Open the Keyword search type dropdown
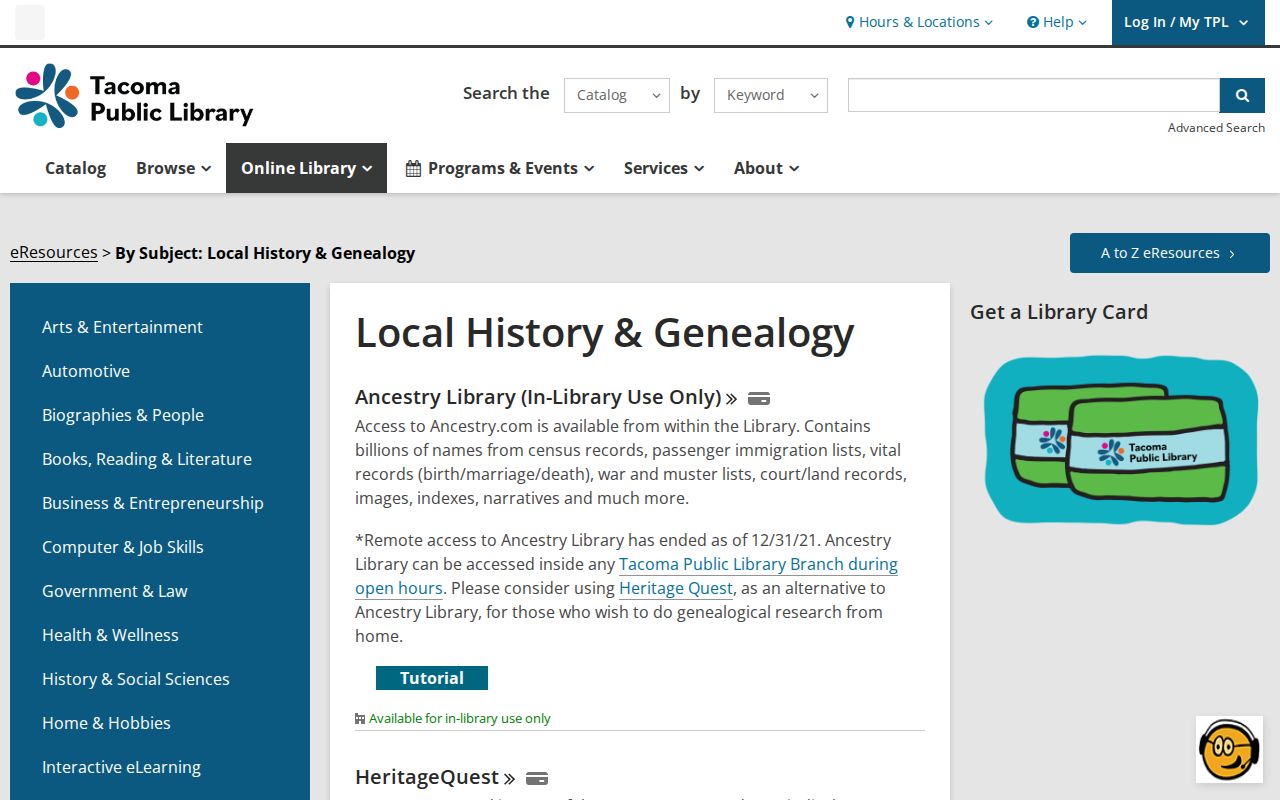 click(771, 95)
